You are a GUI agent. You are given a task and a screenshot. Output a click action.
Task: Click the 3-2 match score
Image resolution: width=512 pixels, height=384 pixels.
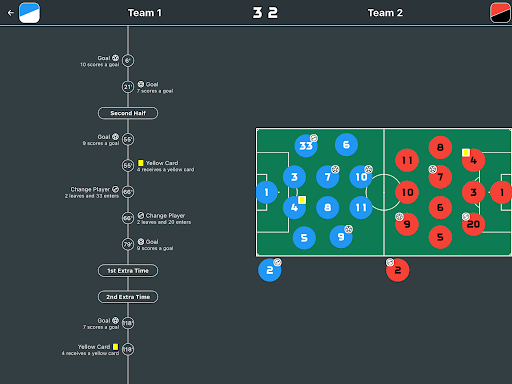tap(265, 13)
